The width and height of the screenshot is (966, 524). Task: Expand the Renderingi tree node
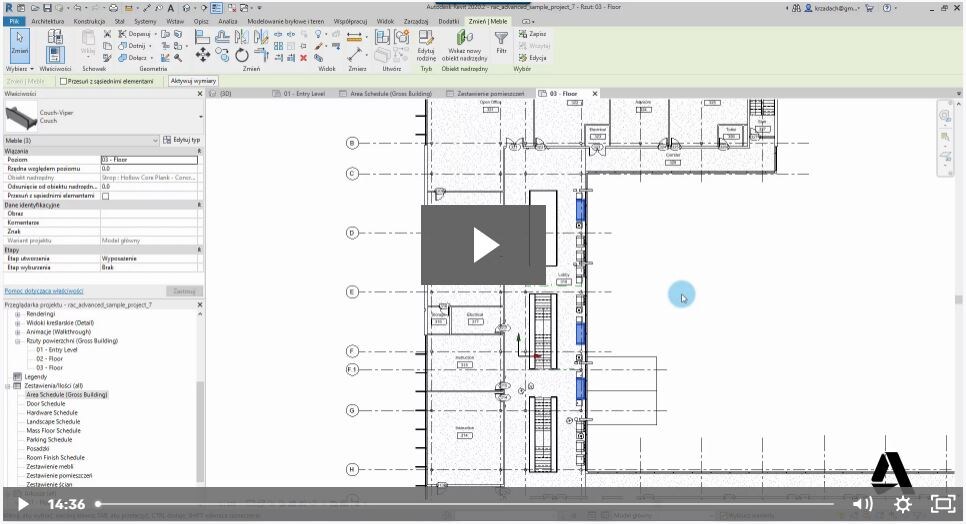pos(17,314)
